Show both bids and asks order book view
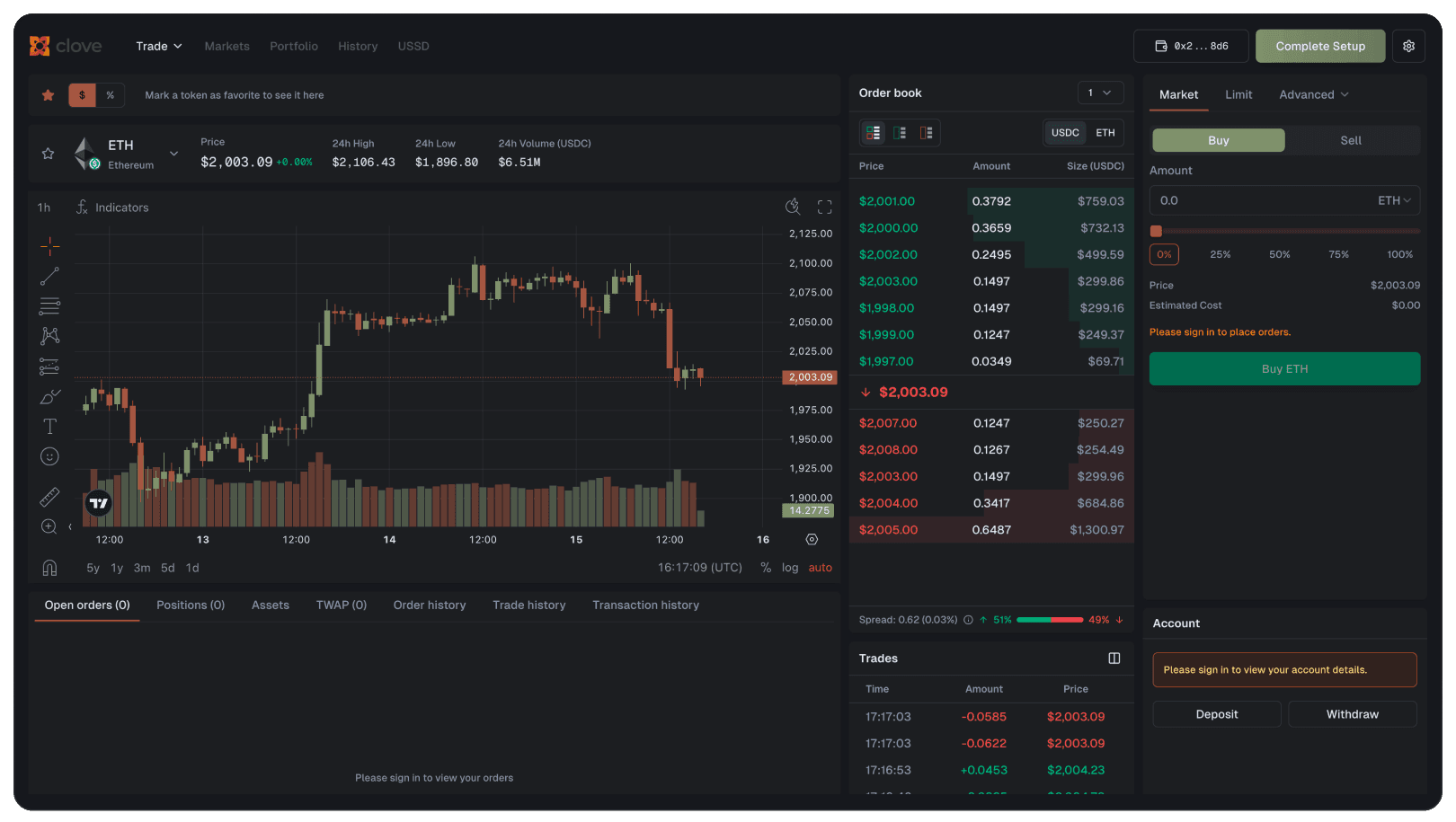Image resolution: width=1456 pixels, height=822 pixels. click(x=873, y=133)
